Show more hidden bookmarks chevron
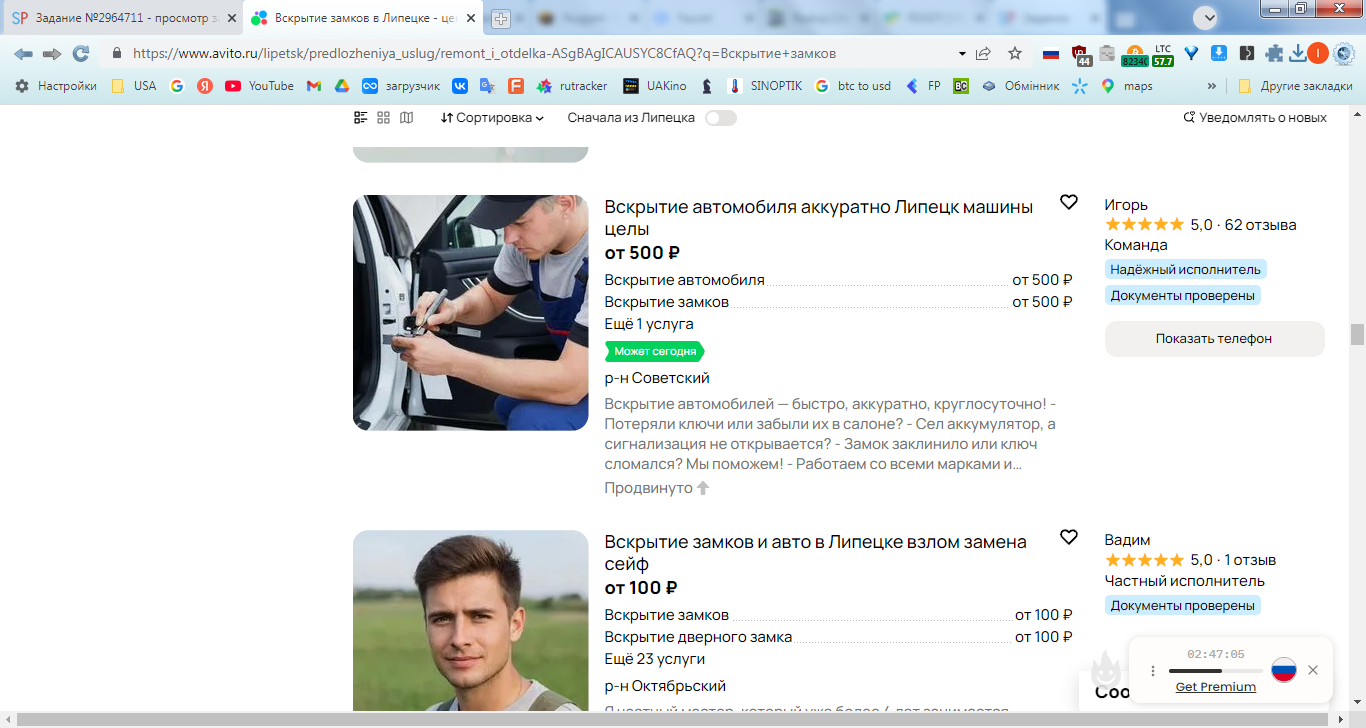1366x728 pixels. click(x=1212, y=86)
